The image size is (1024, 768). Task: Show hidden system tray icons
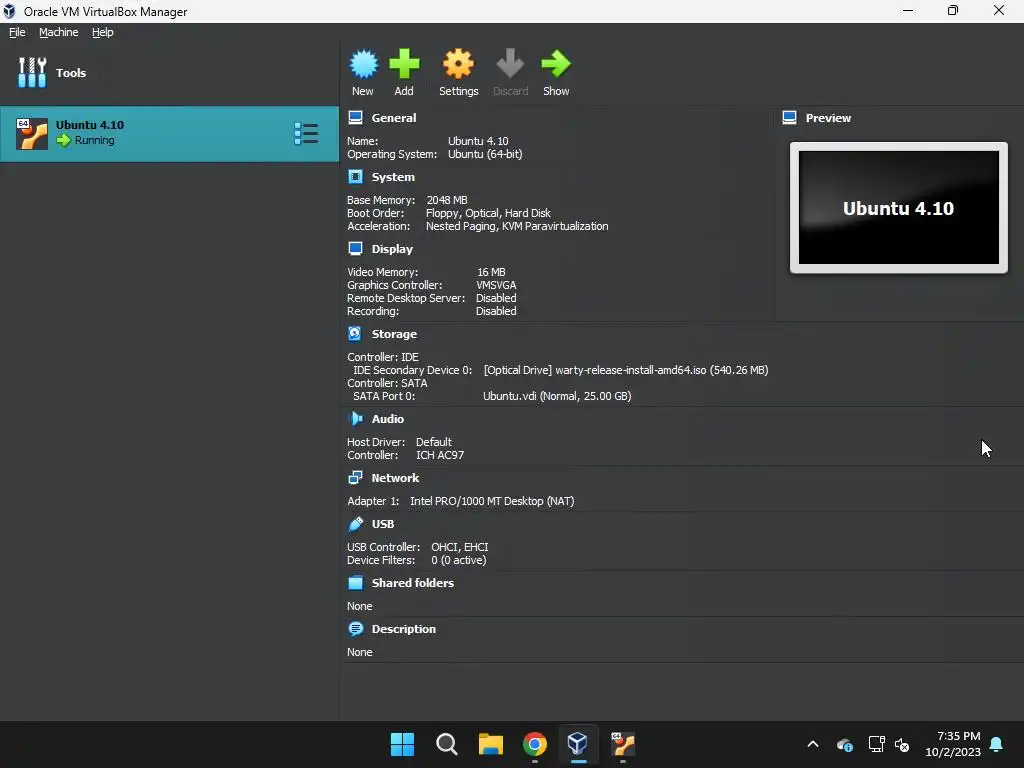813,744
